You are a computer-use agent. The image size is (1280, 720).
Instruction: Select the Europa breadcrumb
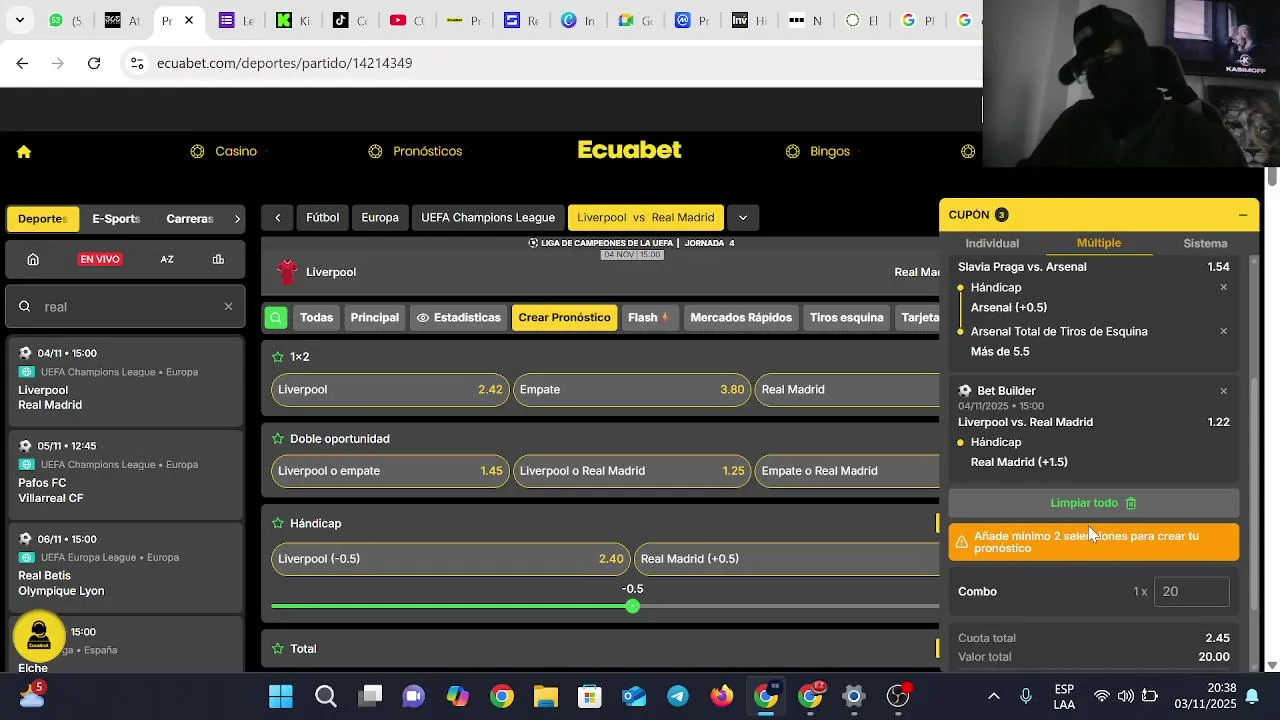click(380, 218)
